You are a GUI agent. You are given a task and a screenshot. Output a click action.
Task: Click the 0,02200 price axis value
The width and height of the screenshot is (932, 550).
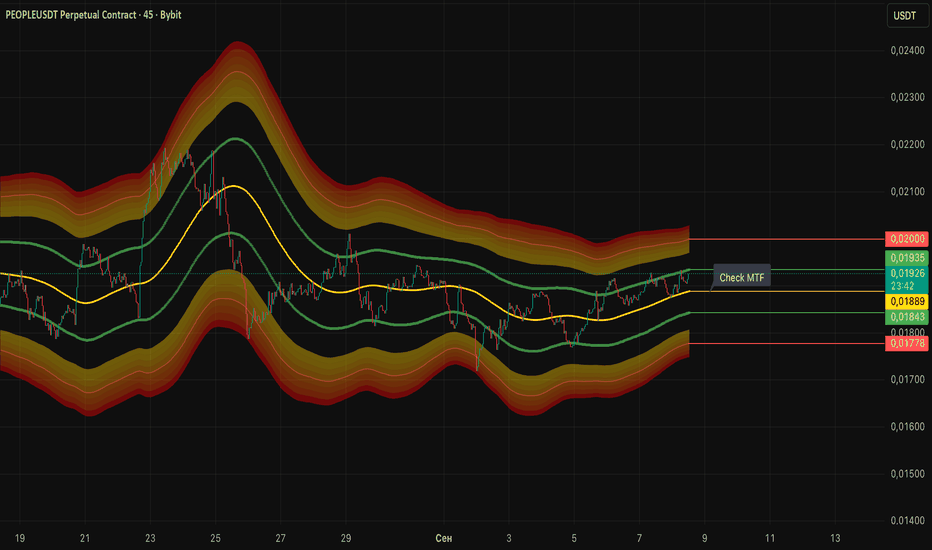click(908, 144)
